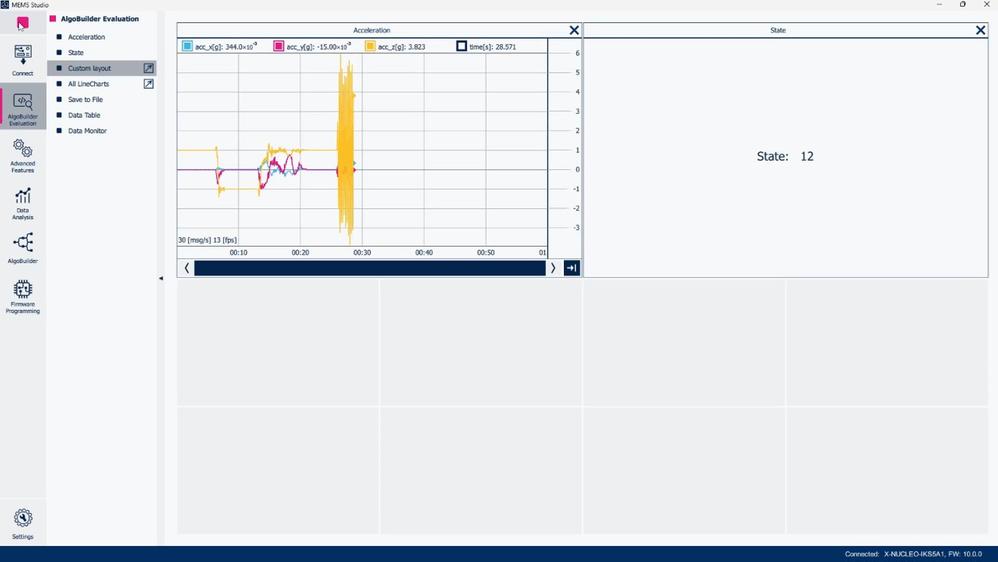Open AlgoBuilder Evaluation in the sidebar
998x562 pixels.
pyautogui.click(x=22, y=108)
